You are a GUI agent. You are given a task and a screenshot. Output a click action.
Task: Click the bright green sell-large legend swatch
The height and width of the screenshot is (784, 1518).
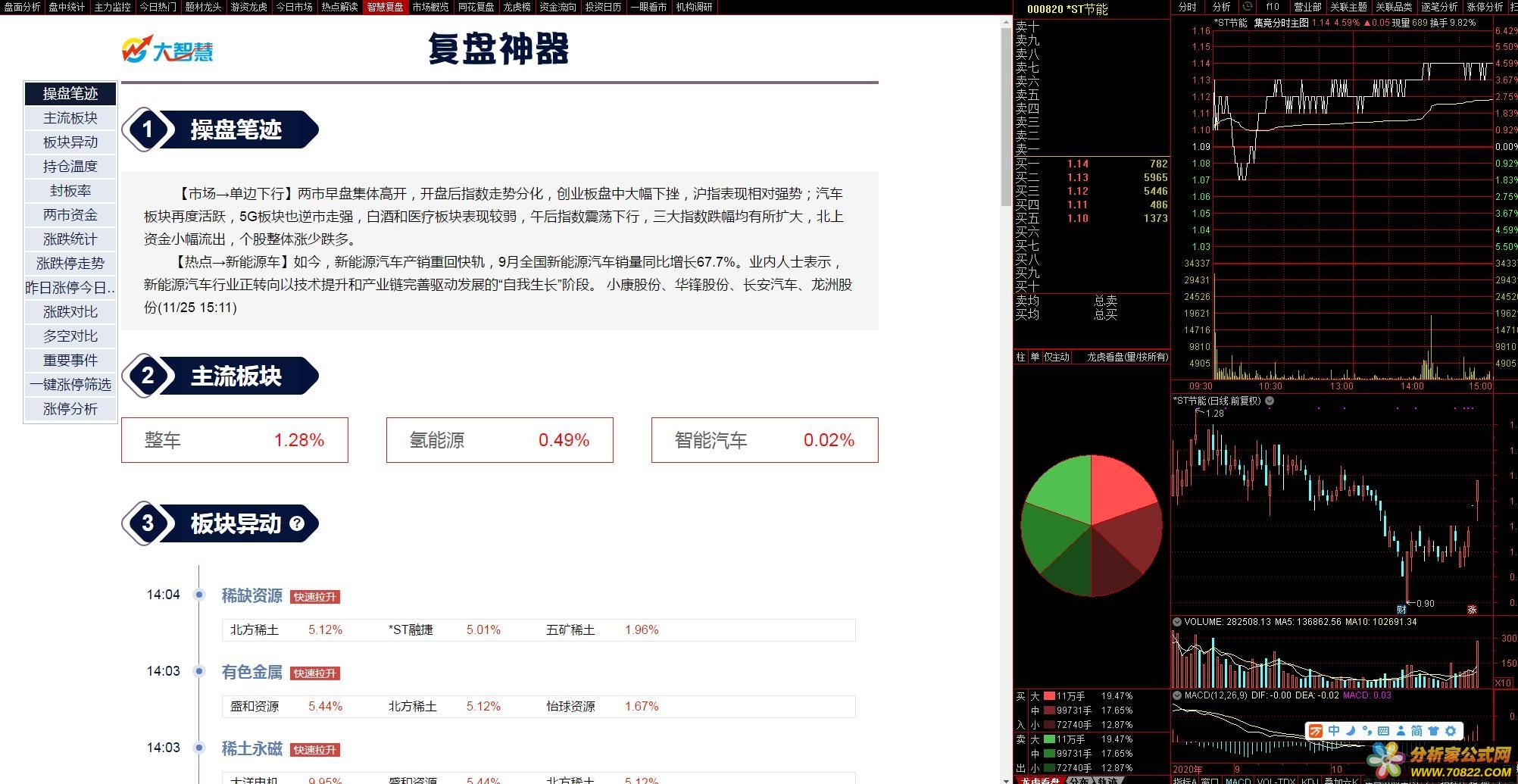click(1049, 739)
